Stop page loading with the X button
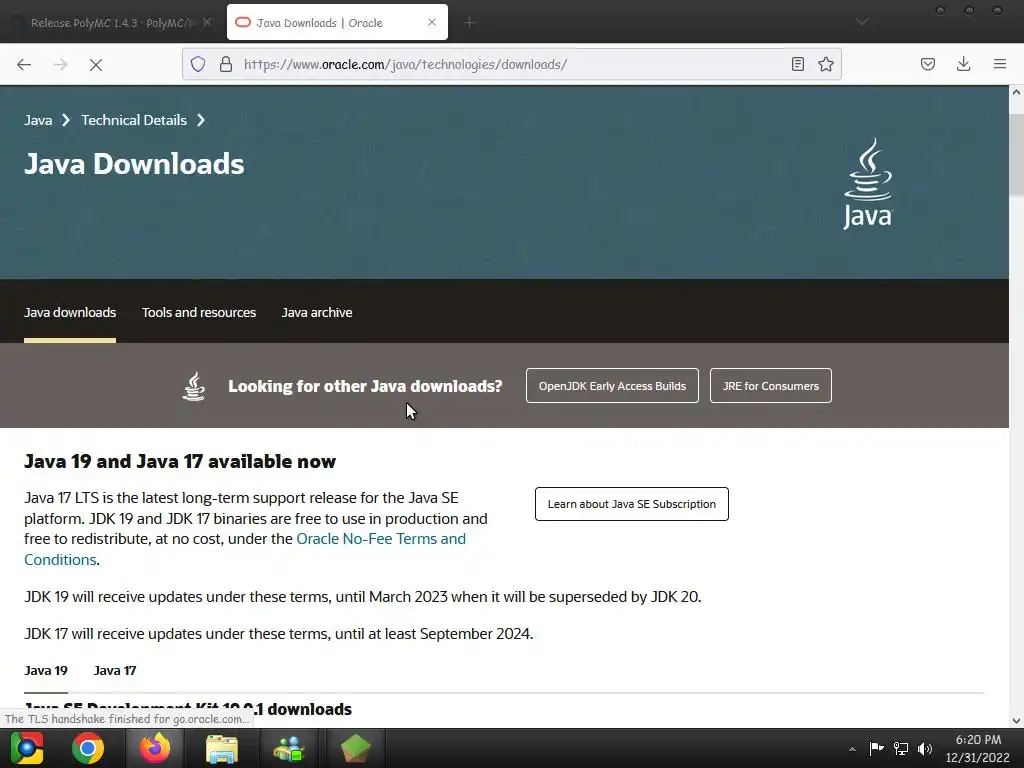 96,64
